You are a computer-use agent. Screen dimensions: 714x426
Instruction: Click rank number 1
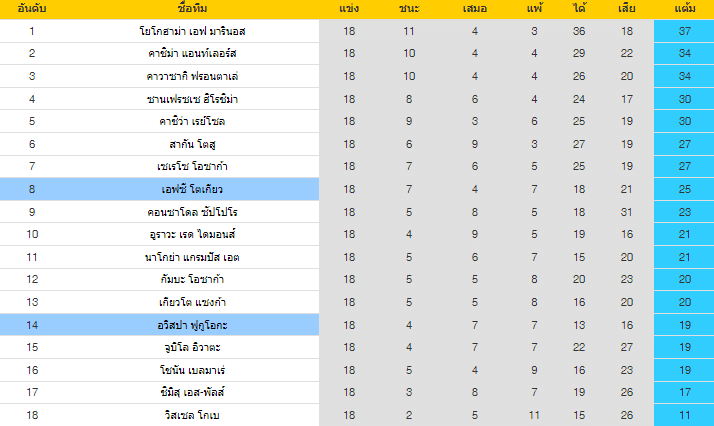(x=31, y=31)
